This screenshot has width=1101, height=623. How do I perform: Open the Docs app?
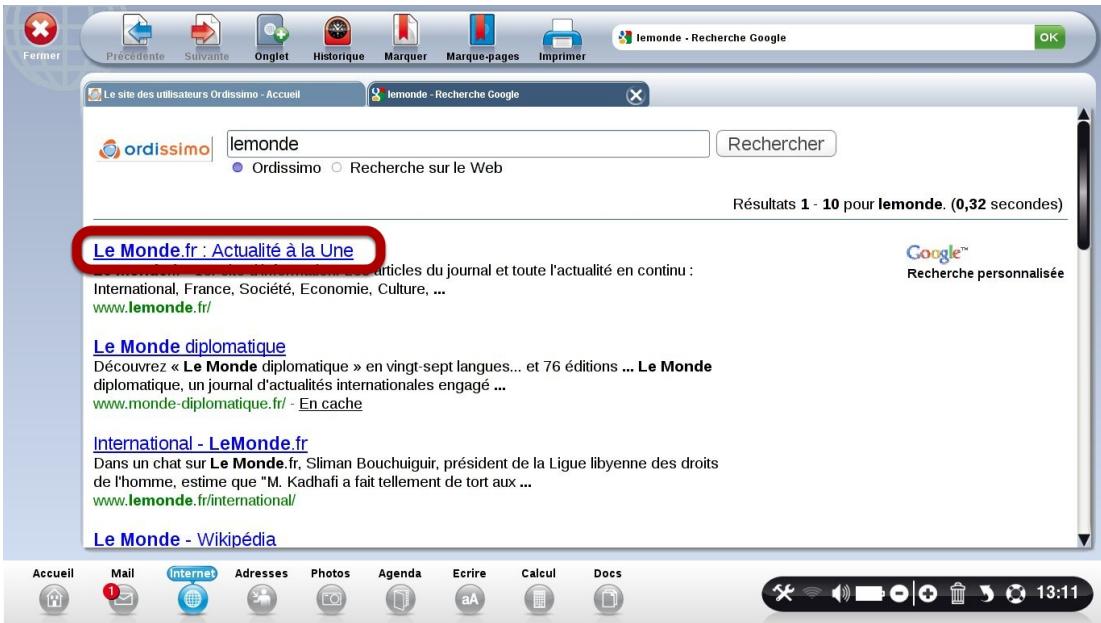(x=608, y=590)
